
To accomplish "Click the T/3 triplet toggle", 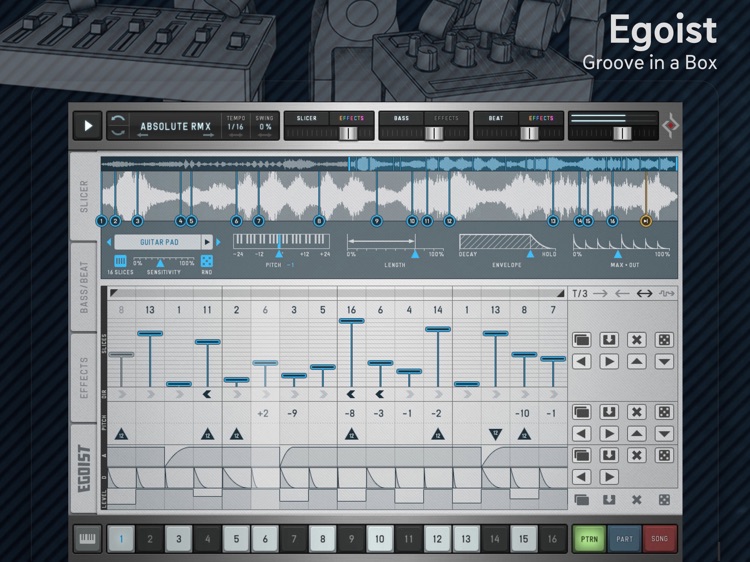I will click(580, 293).
